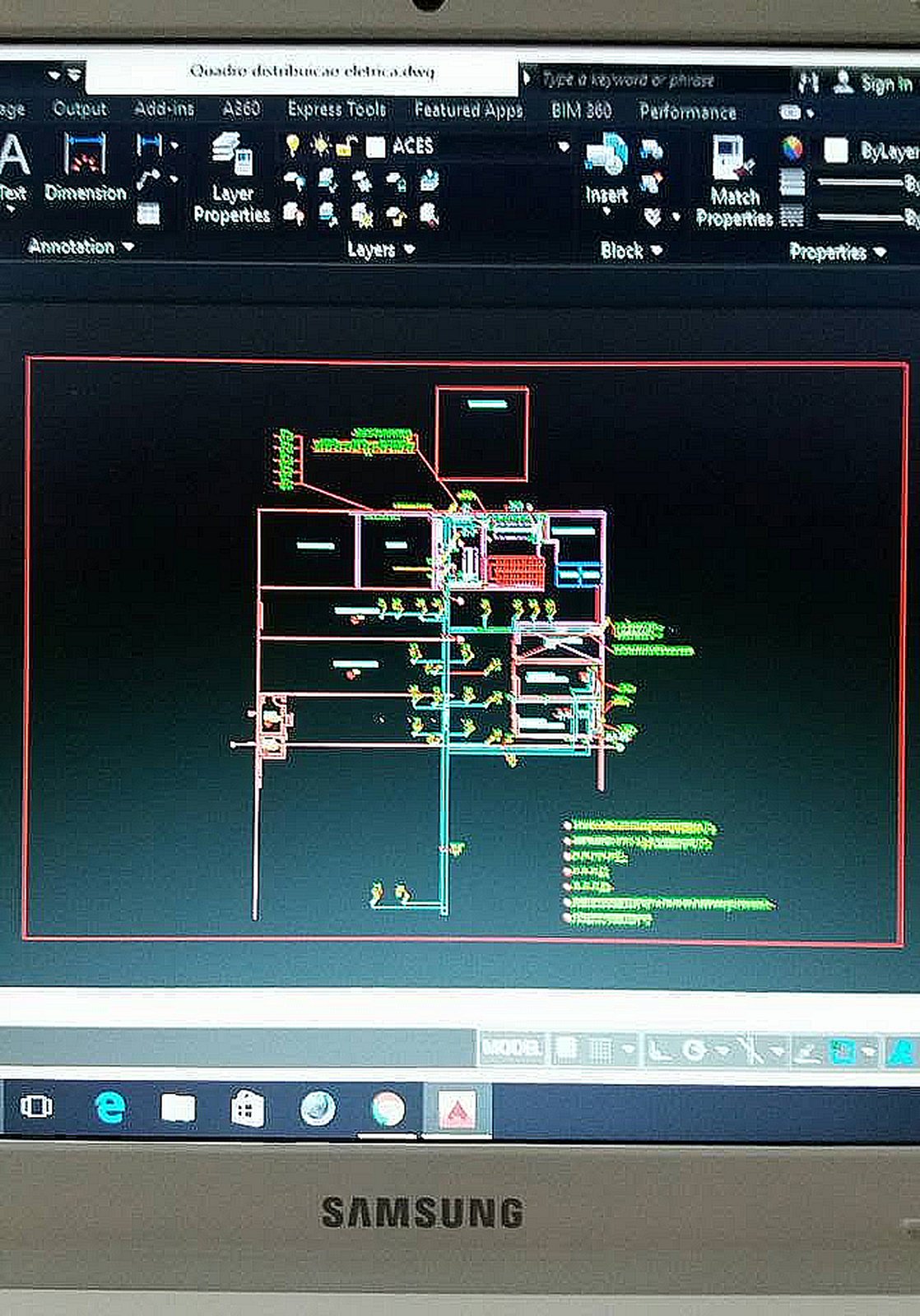Expand the Layers panel title
920x1316 pixels.
pyautogui.click(x=380, y=248)
